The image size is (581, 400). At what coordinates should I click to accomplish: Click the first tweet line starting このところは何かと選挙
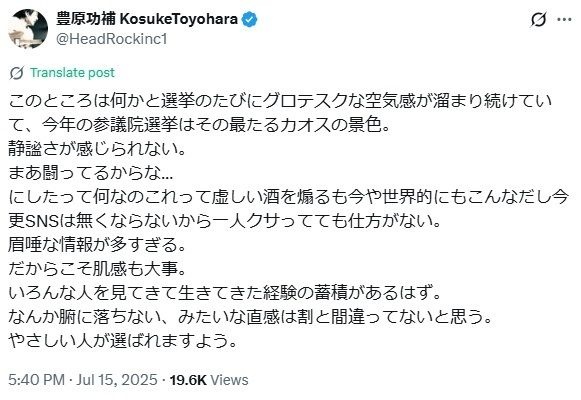(280, 101)
